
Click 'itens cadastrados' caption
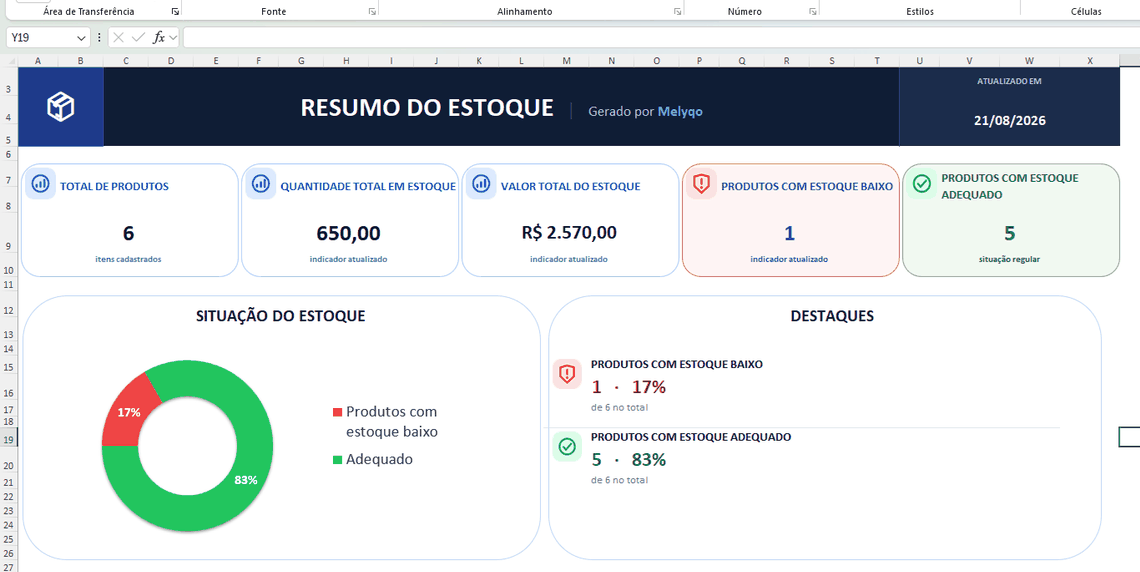pos(129,259)
